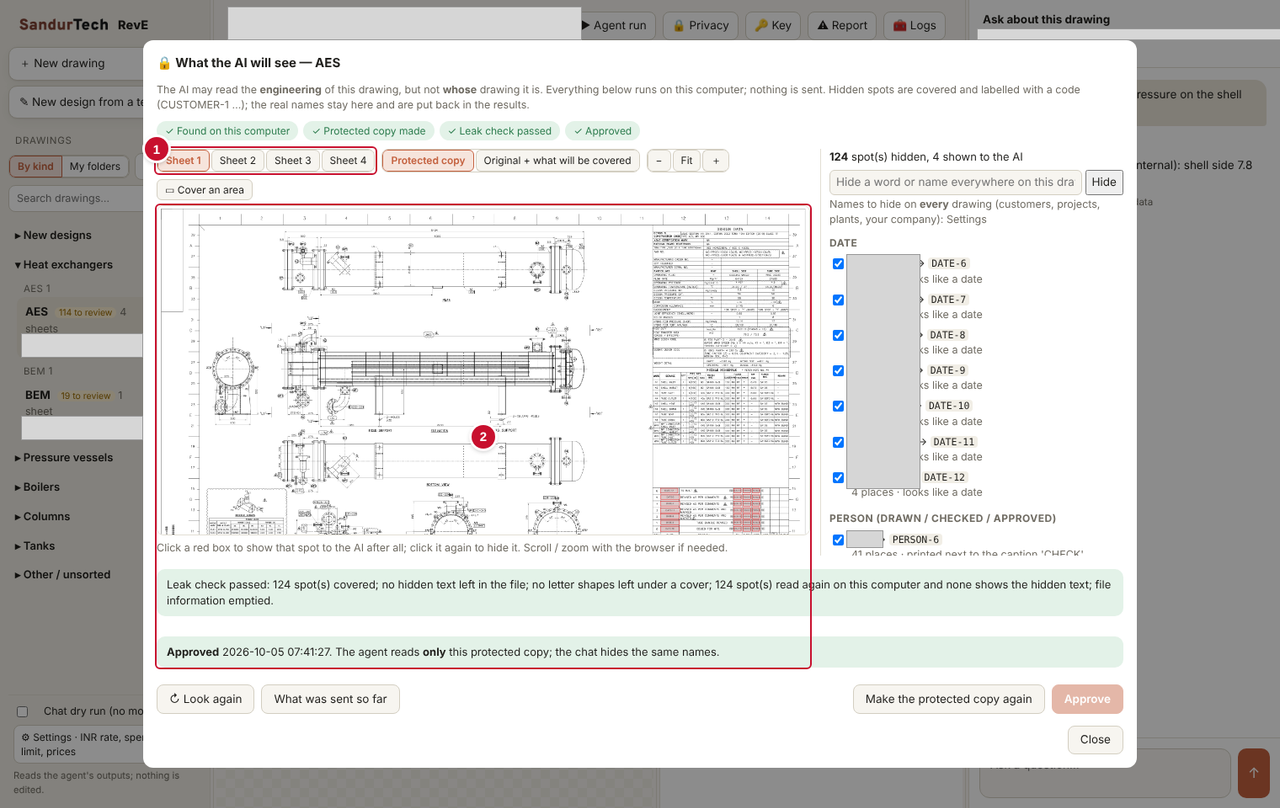Image resolution: width=1280 pixels, height=808 pixels.
Task: Open the Report warning button
Action: [841, 25]
